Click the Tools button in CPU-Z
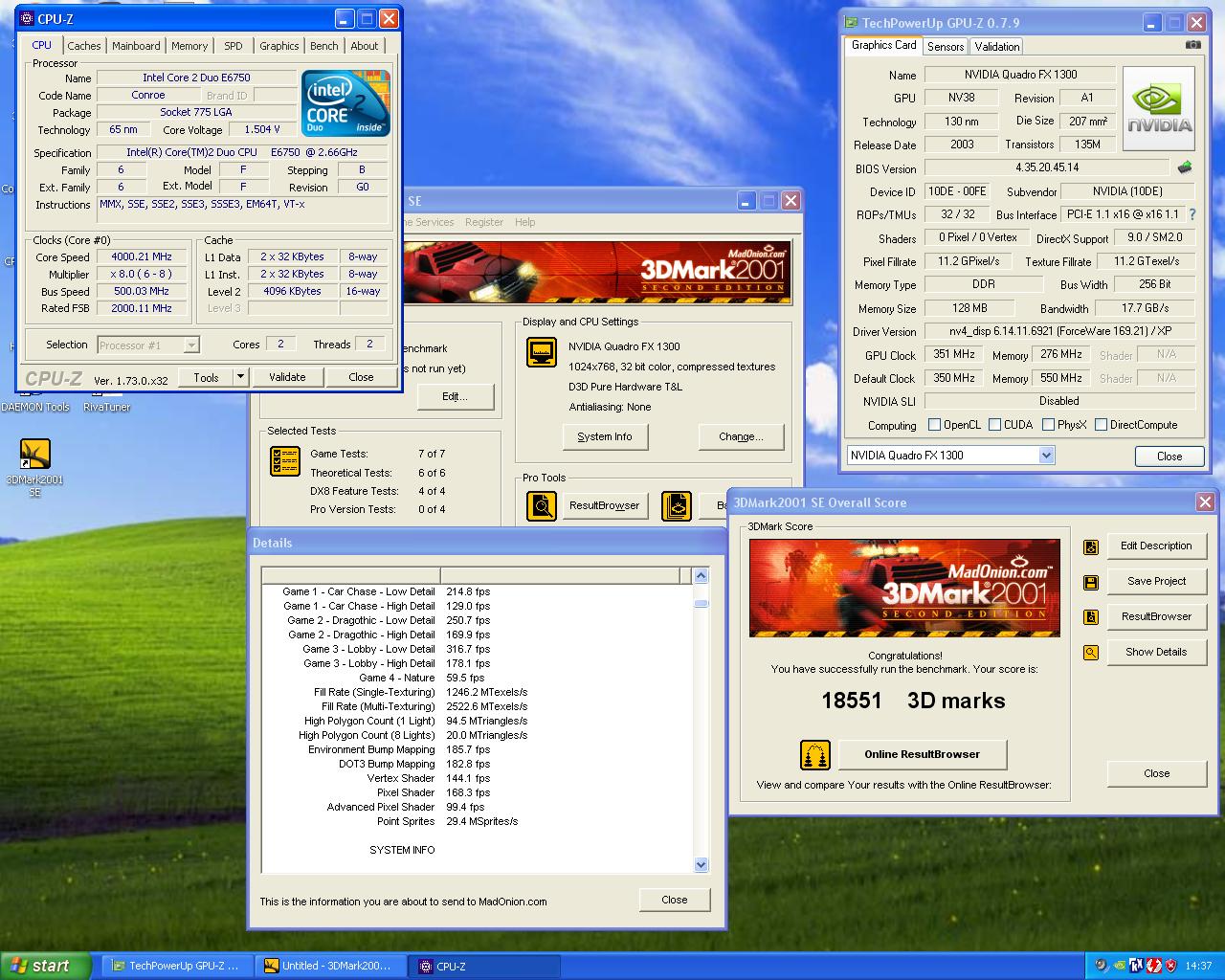The image size is (1225, 980). pos(206,377)
